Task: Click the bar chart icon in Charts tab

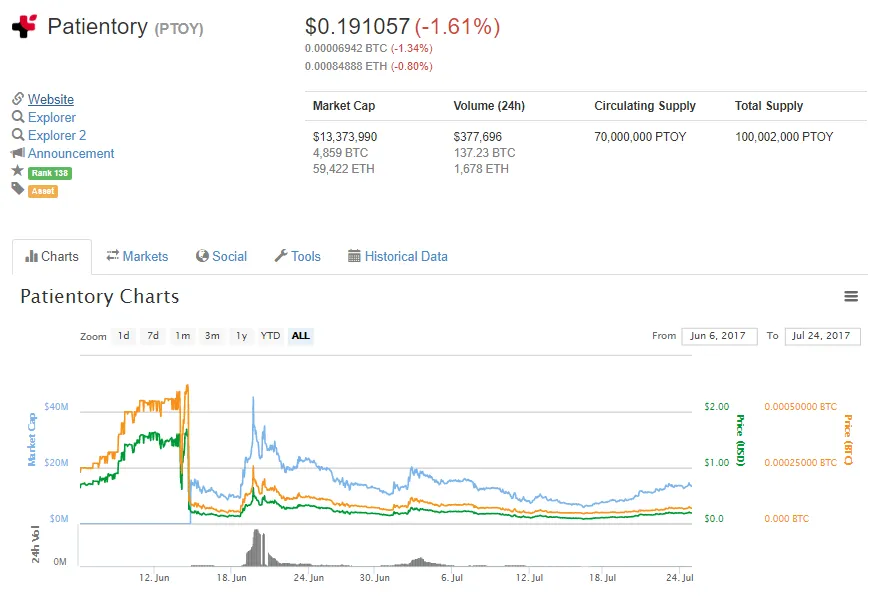Action: 31,257
